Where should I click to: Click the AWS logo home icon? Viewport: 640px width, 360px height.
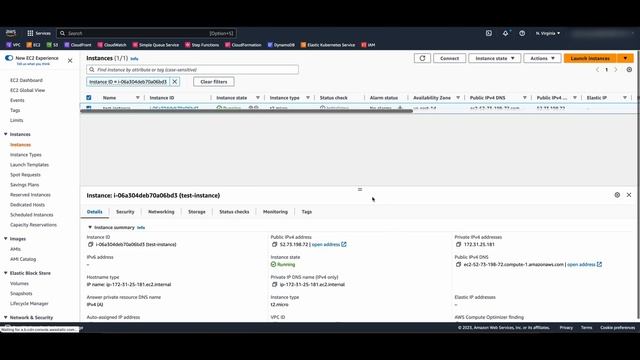pos(11,33)
